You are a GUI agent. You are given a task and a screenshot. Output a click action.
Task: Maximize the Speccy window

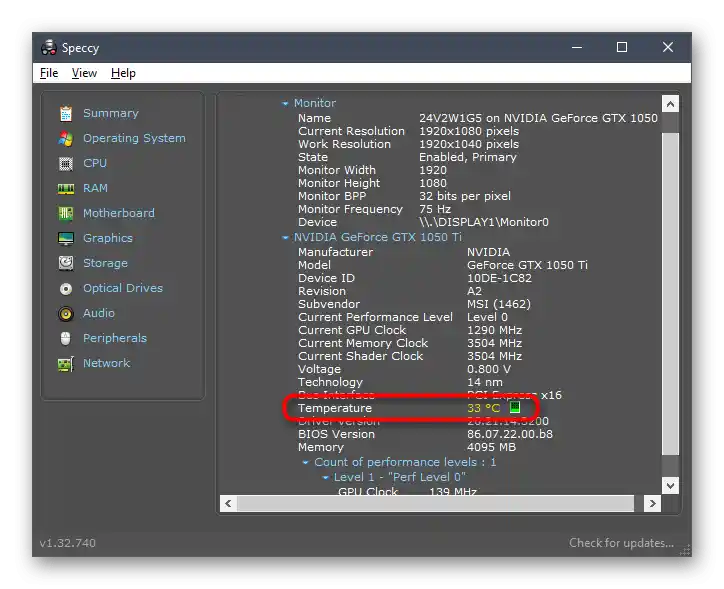[x=622, y=47]
